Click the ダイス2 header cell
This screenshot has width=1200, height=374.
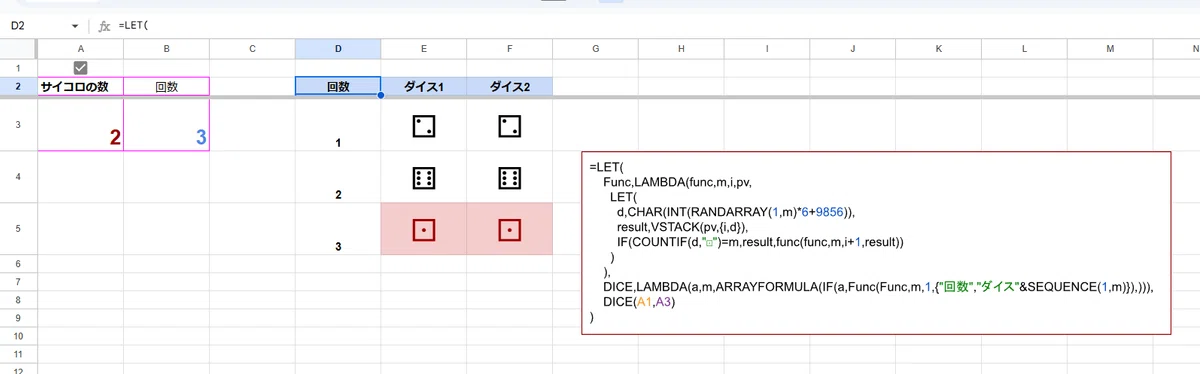(x=510, y=87)
